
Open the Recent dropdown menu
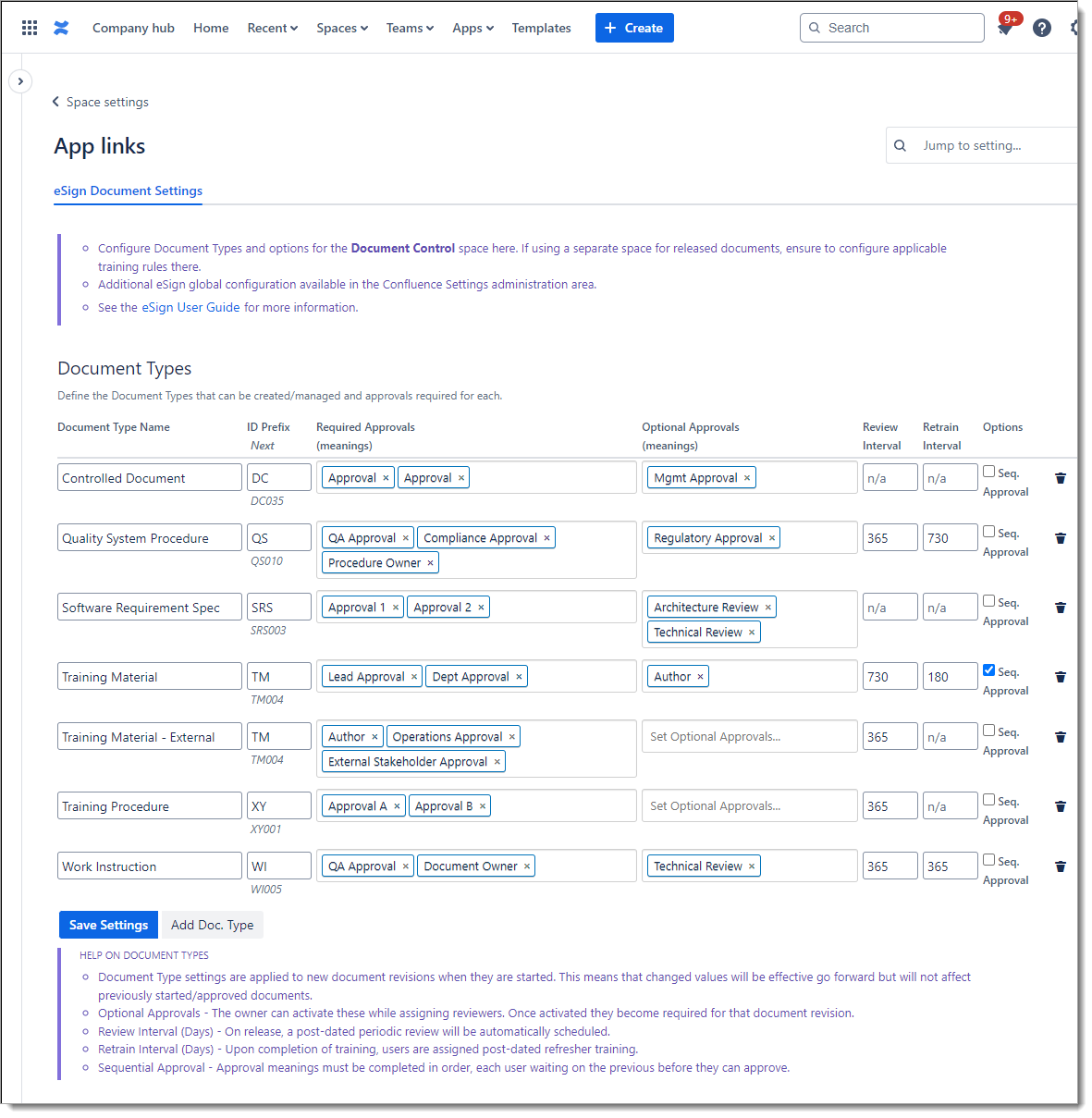(x=272, y=28)
